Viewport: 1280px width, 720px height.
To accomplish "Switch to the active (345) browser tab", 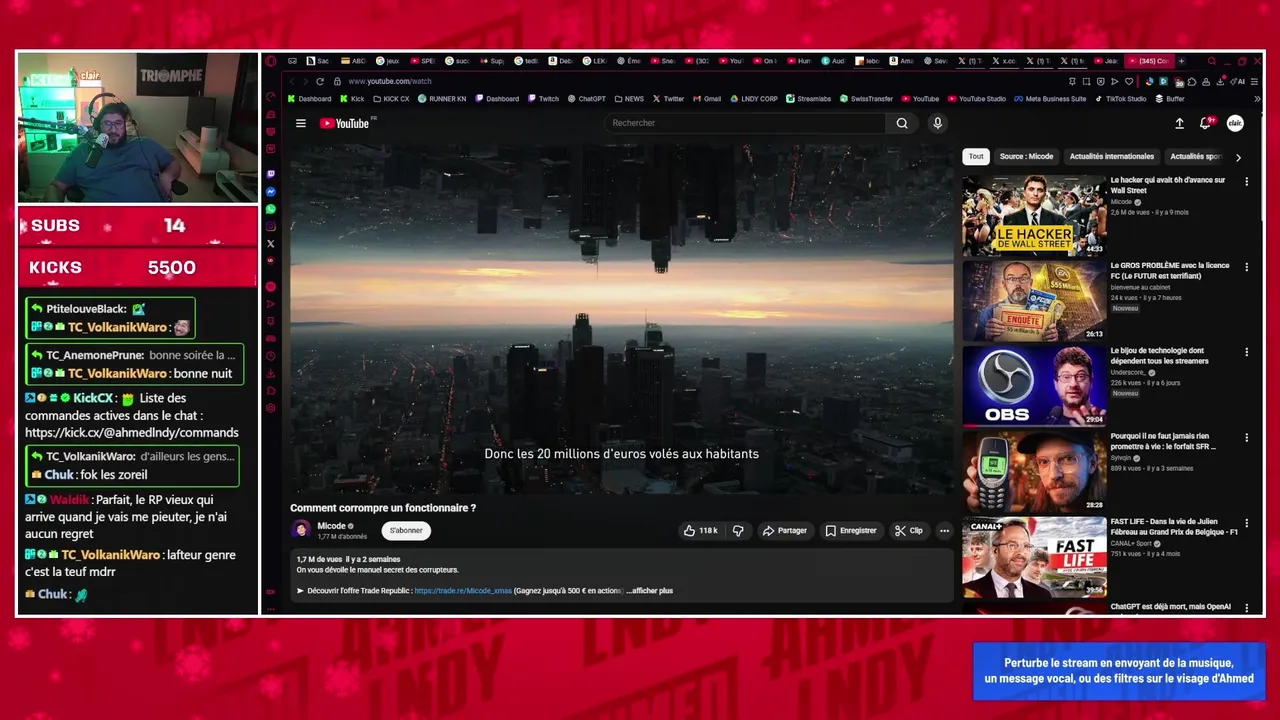I will click(1148, 61).
